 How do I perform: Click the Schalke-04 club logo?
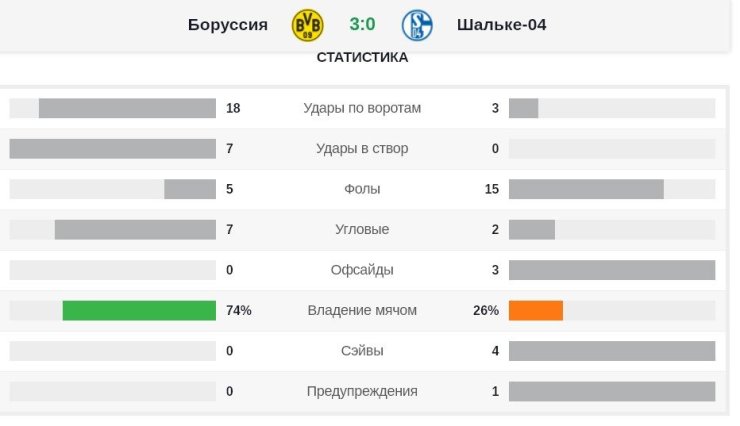[416, 25]
